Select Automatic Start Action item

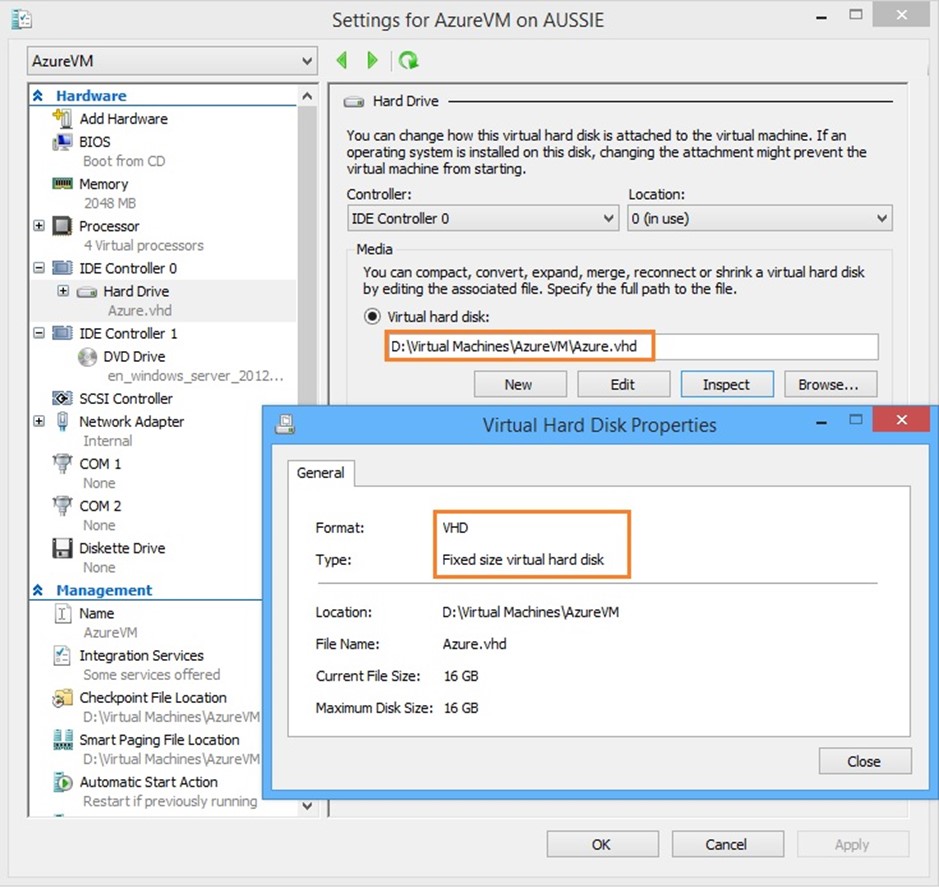coord(147,782)
